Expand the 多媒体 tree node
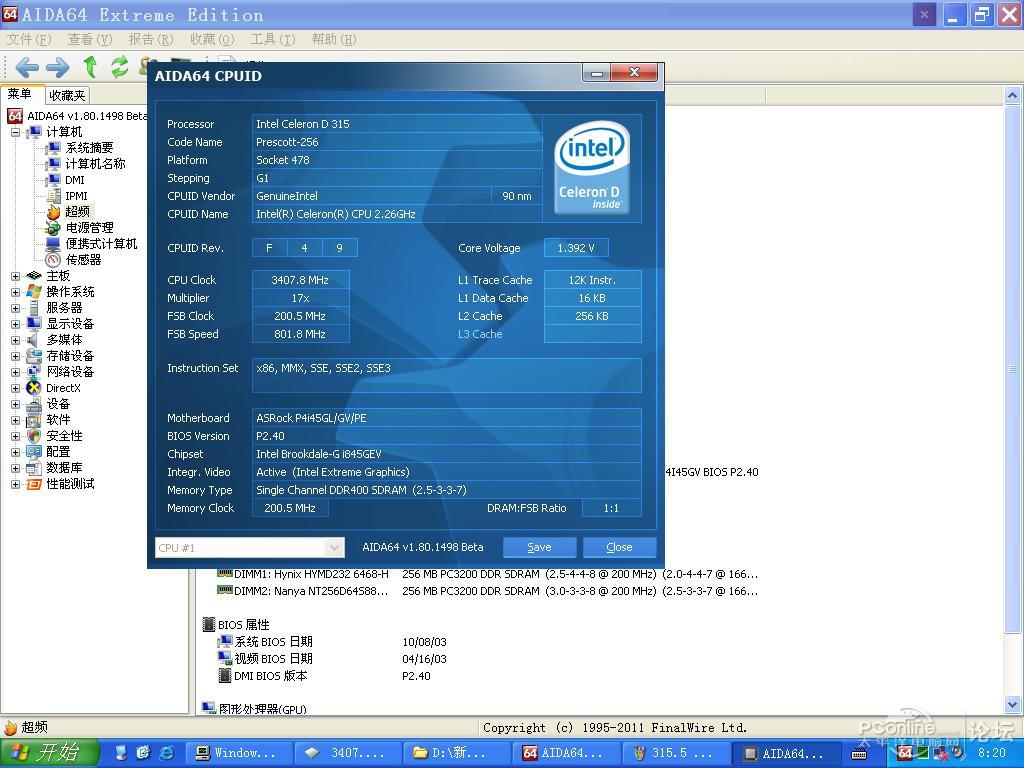This screenshot has width=1024, height=768. (15, 340)
